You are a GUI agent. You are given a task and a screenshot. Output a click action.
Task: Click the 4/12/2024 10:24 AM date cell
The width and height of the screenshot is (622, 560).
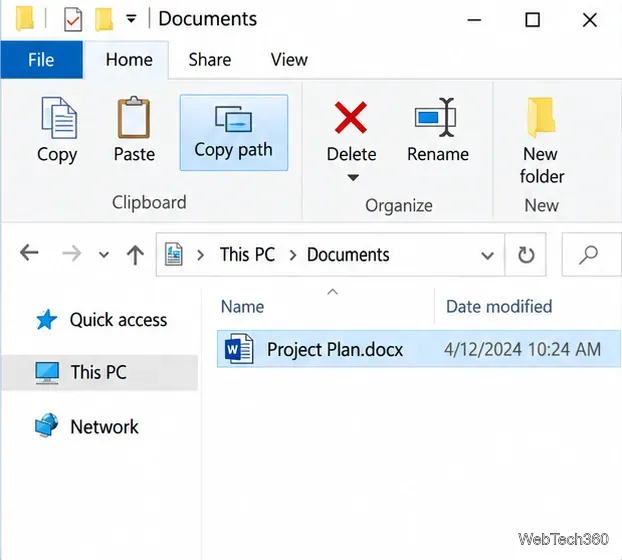[x=522, y=349]
